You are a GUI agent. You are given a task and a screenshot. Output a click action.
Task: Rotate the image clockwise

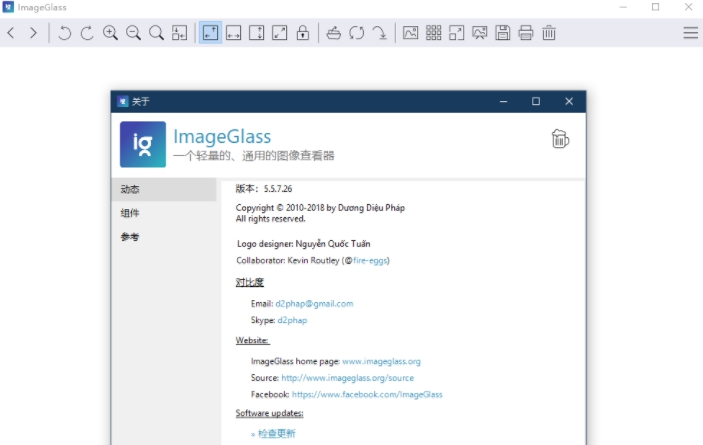click(87, 33)
